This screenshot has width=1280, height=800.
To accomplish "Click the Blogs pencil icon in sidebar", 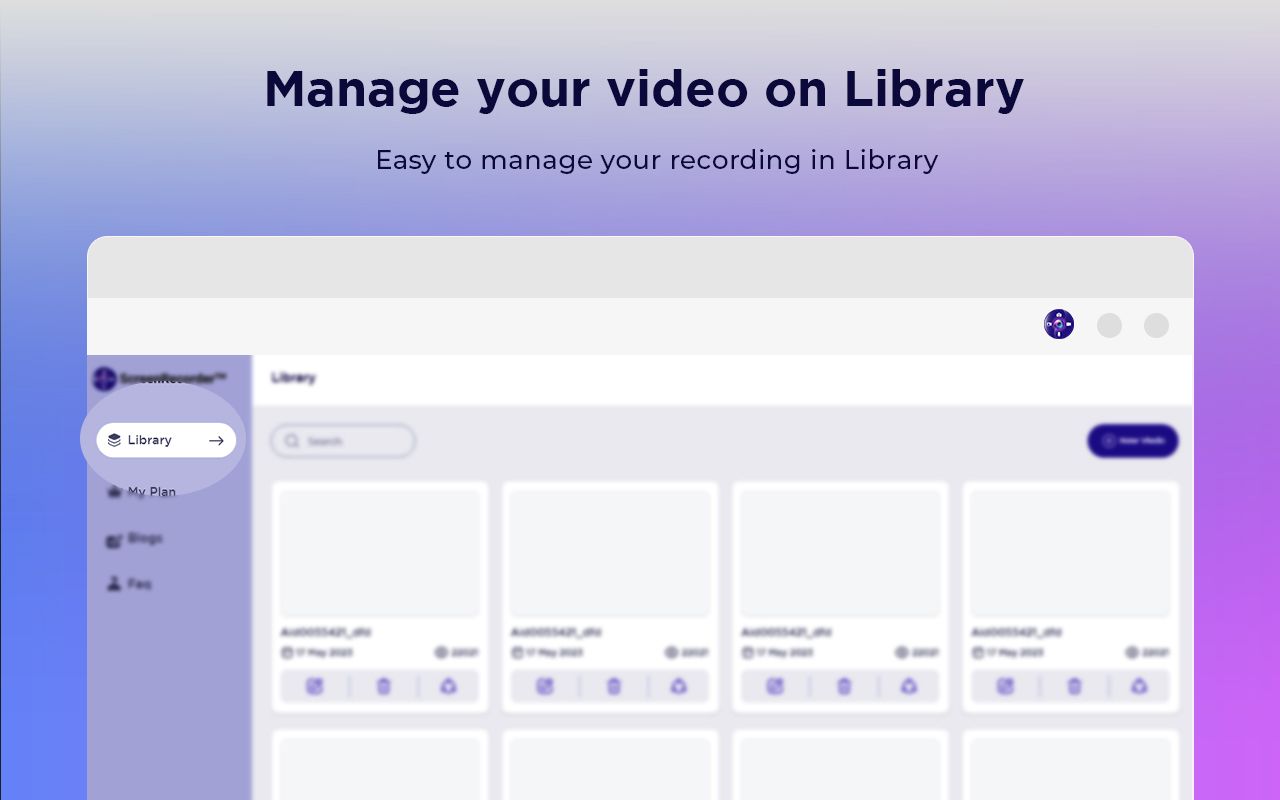I will 114,538.
